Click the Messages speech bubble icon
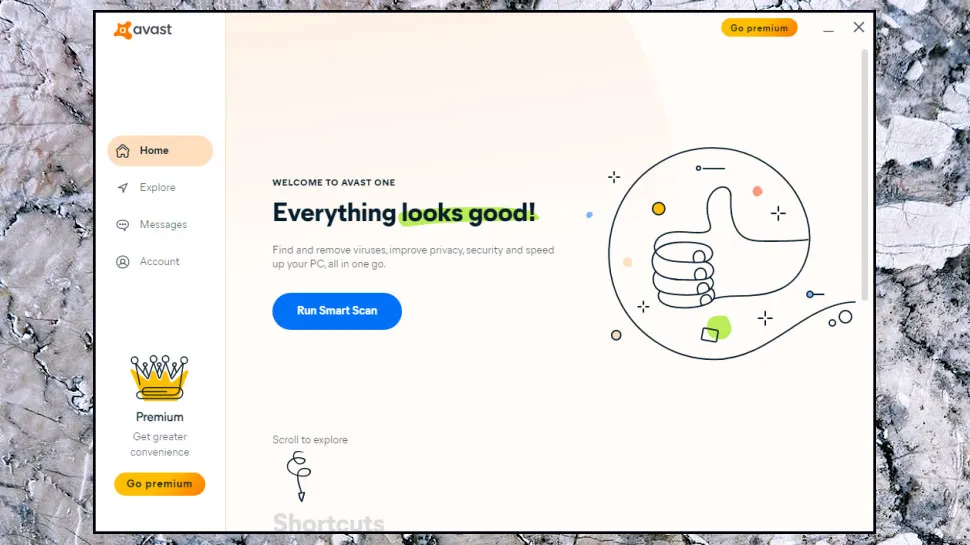This screenshot has height=545, width=970. [x=123, y=225]
